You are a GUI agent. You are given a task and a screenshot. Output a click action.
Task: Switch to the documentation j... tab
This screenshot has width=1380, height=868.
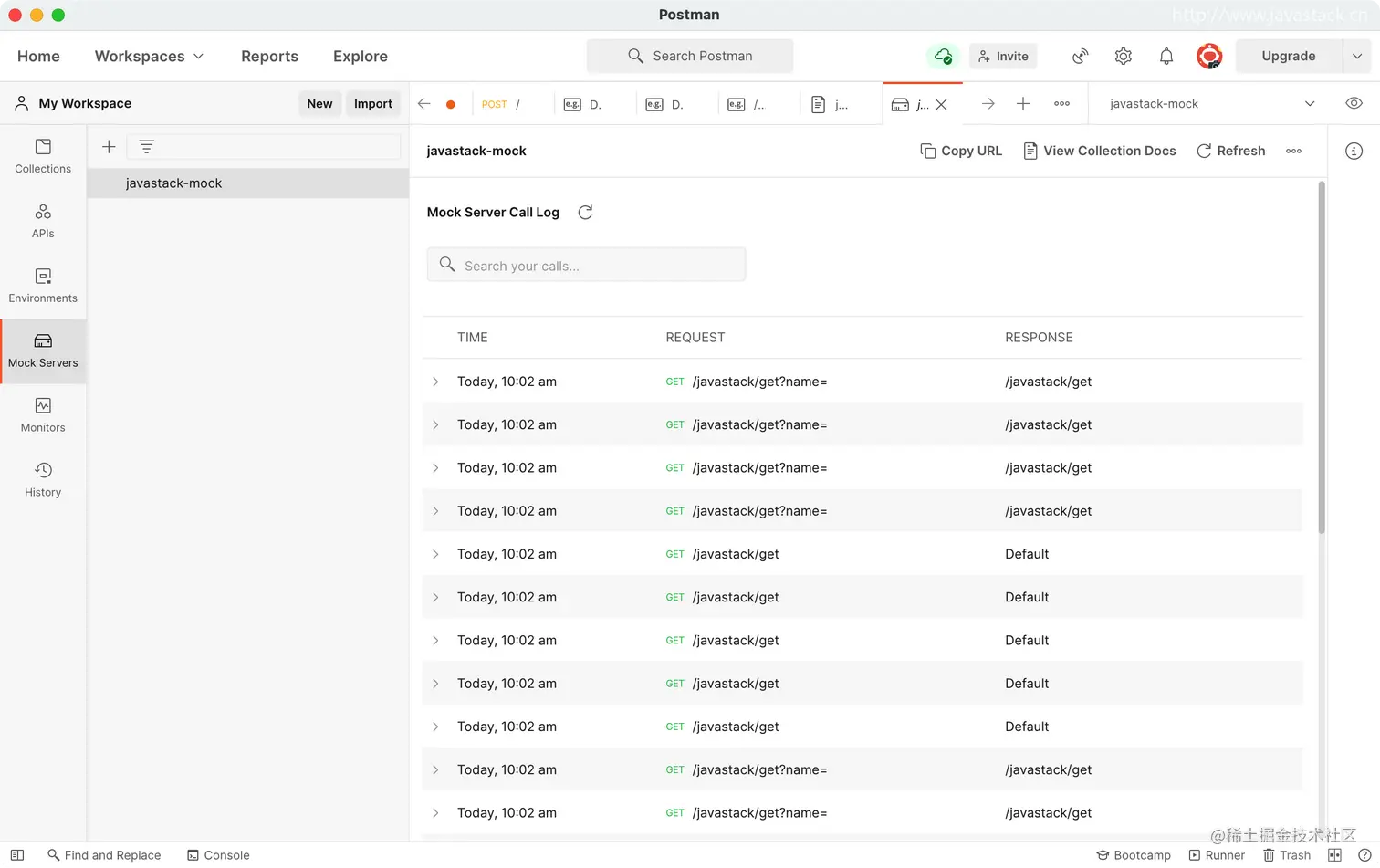[x=841, y=104]
